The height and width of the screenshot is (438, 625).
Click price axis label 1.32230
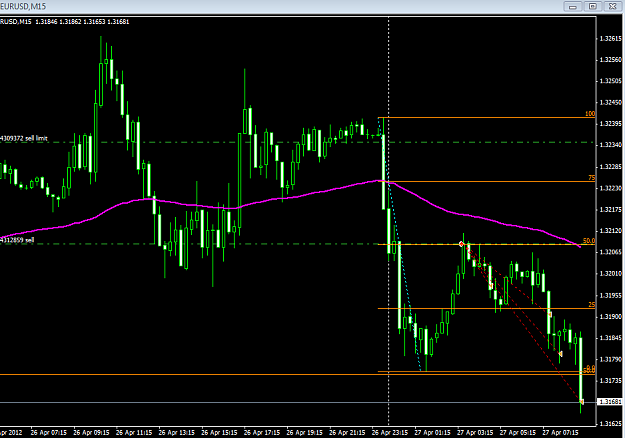tap(610, 188)
